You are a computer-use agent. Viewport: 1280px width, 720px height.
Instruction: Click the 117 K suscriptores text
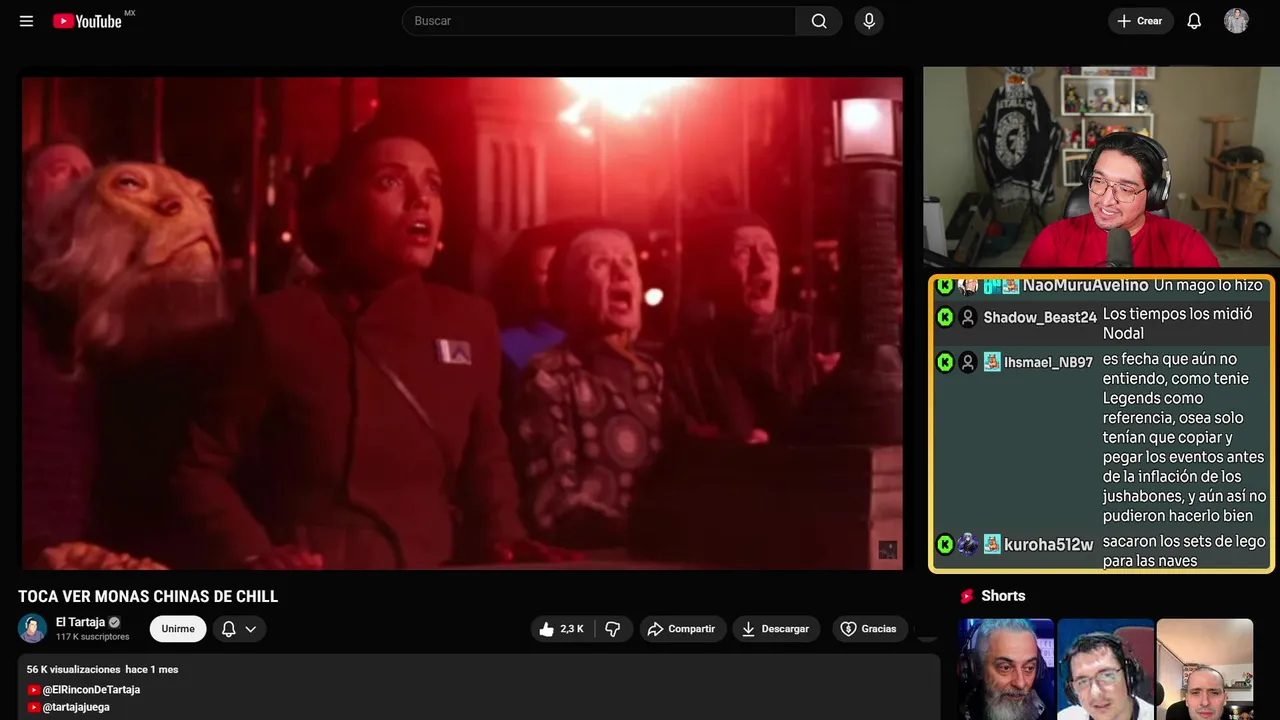93,637
